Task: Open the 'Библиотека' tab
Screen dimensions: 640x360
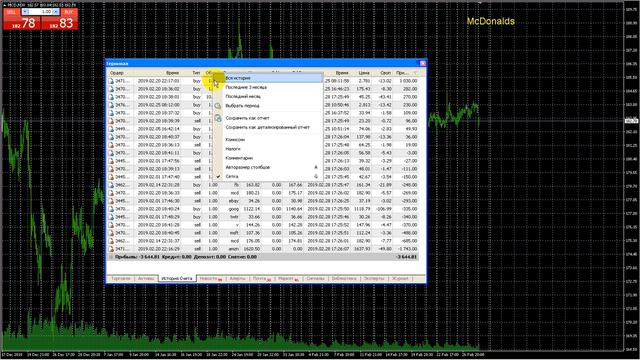Action: point(344,278)
